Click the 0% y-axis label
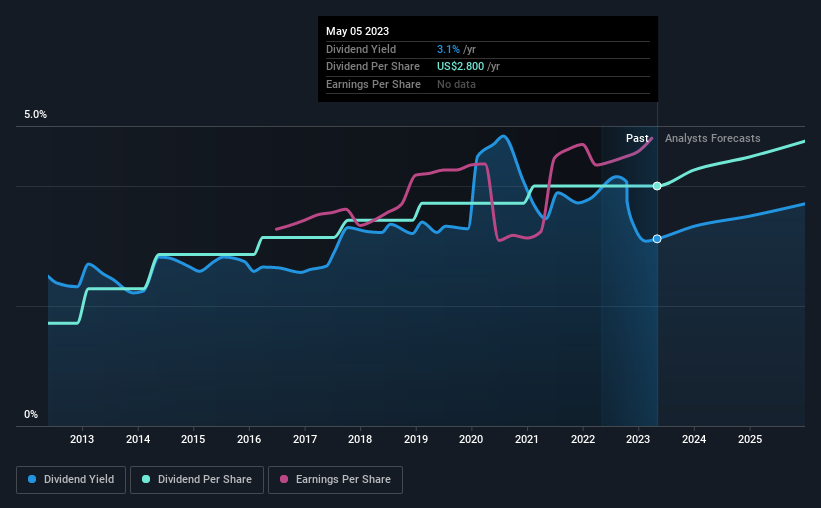 click(31, 414)
